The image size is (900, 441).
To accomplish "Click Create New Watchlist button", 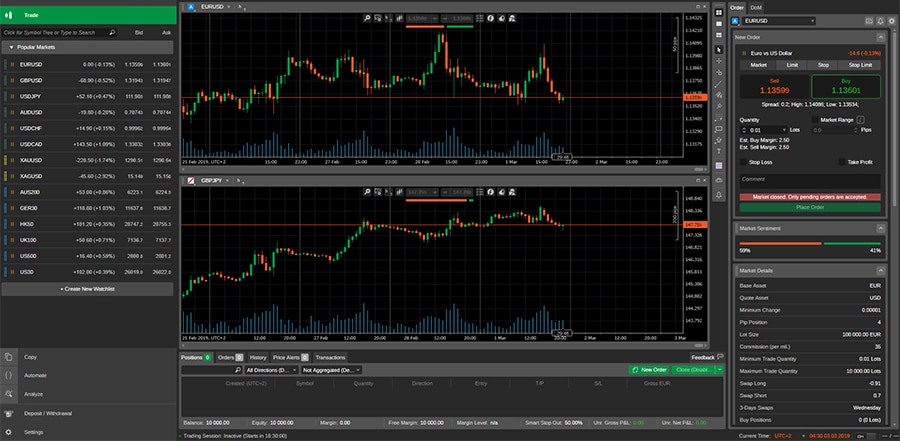I will tap(88, 288).
